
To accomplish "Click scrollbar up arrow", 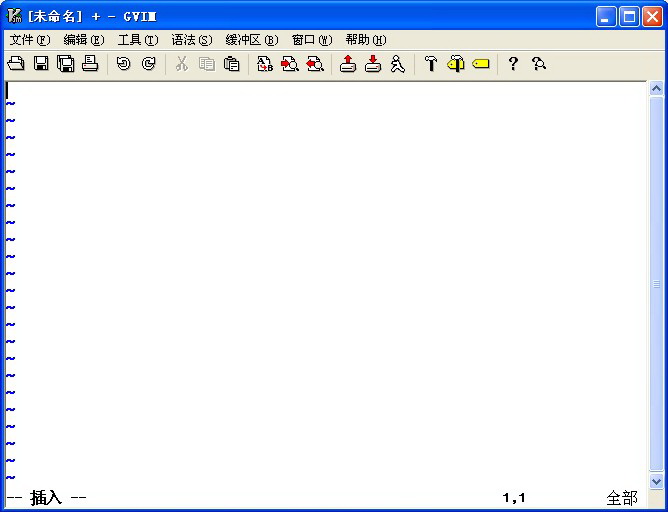I will (656, 89).
